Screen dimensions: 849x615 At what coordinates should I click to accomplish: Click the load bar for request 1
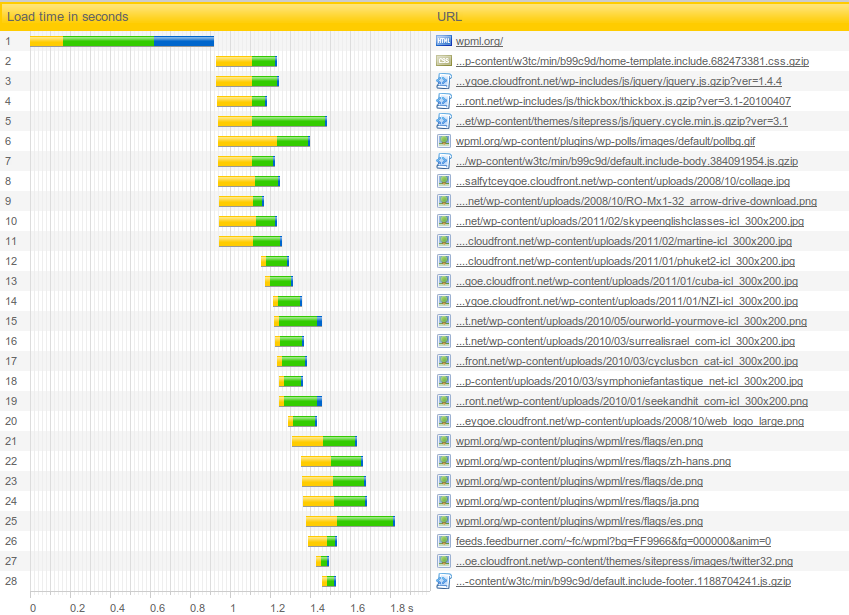(122, 41)
